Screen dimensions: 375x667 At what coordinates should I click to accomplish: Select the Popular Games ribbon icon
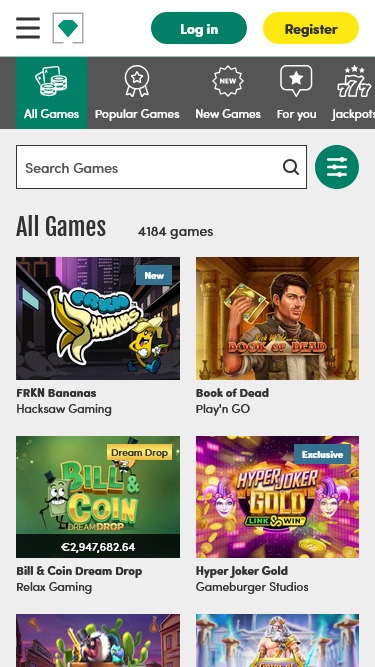137,81
